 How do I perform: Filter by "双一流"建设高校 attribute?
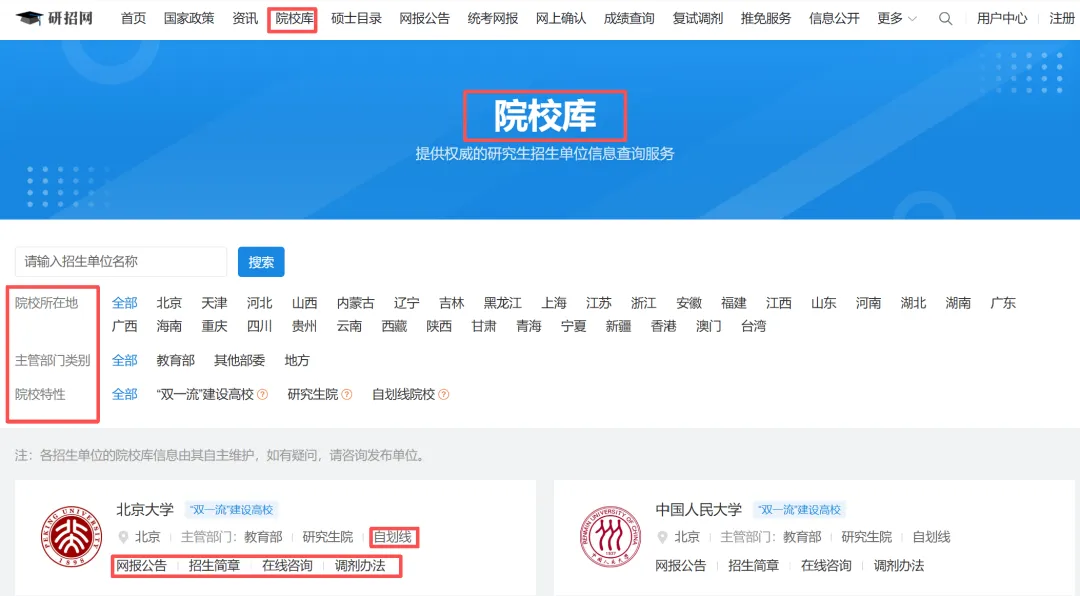coord(205,395)
